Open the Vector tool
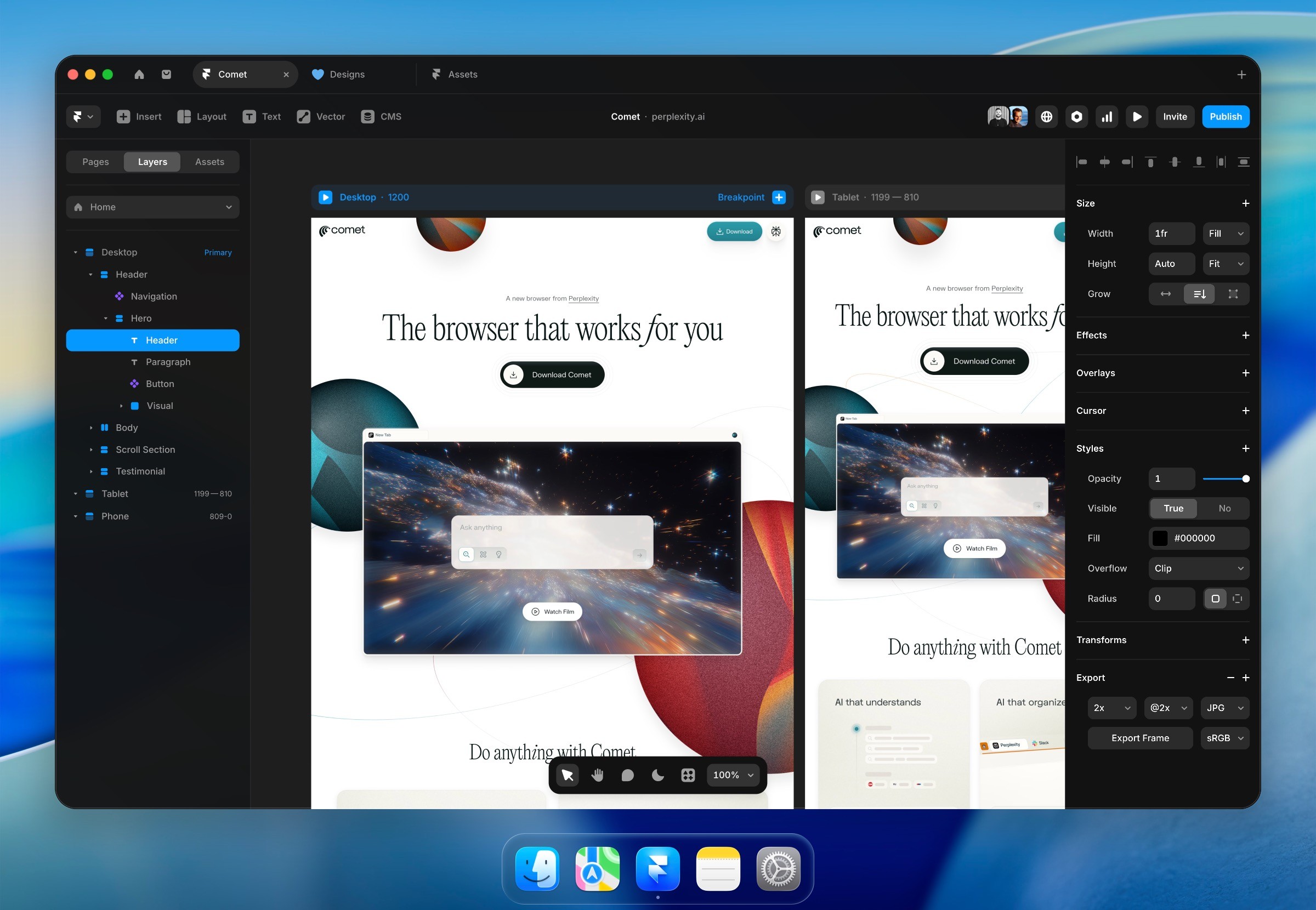 [x=320, y=116]
